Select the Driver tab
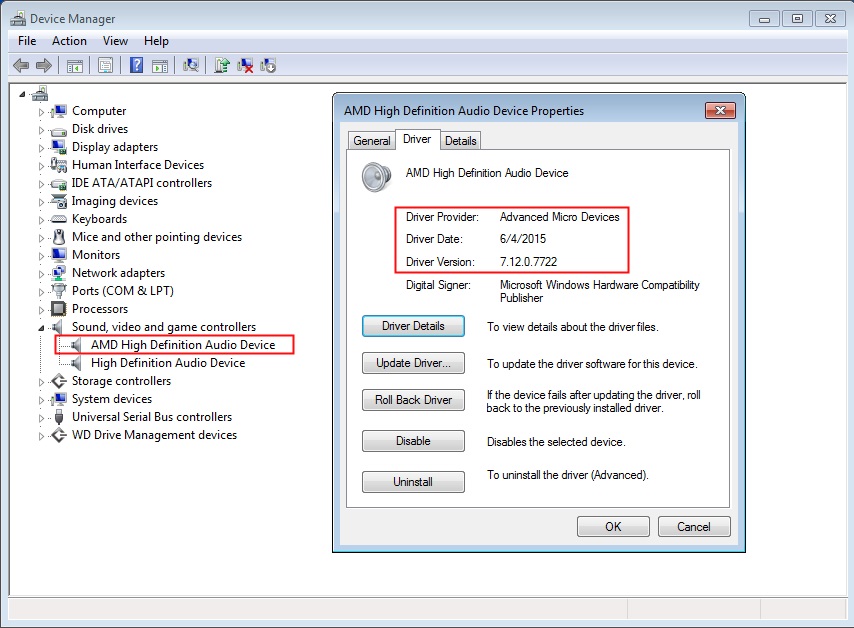 point(417,139)
